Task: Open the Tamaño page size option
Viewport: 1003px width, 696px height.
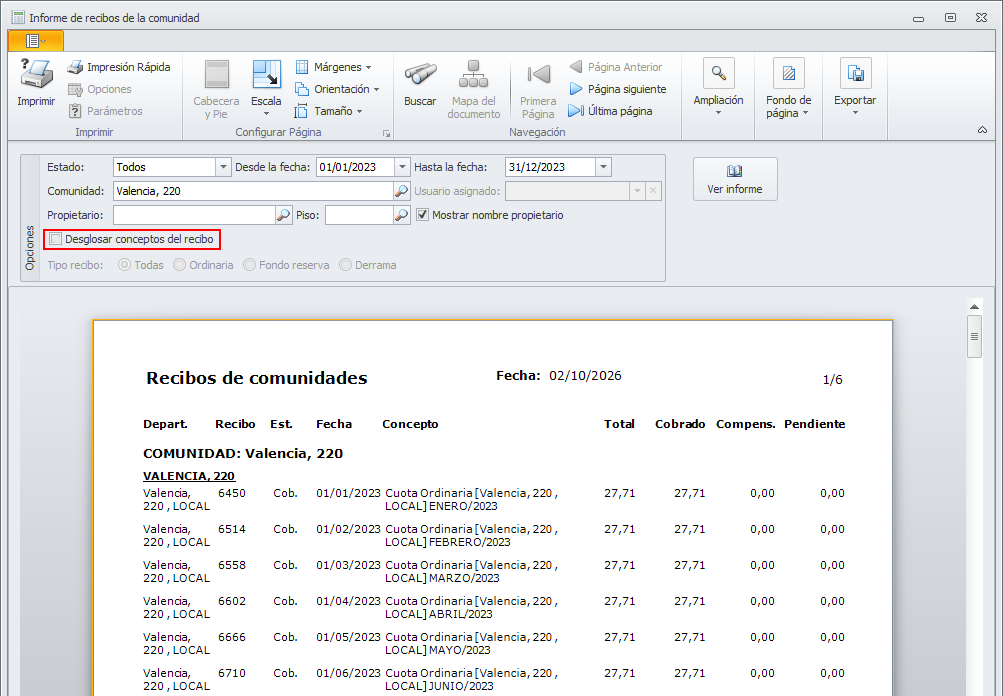Action: tap(329, 111)
